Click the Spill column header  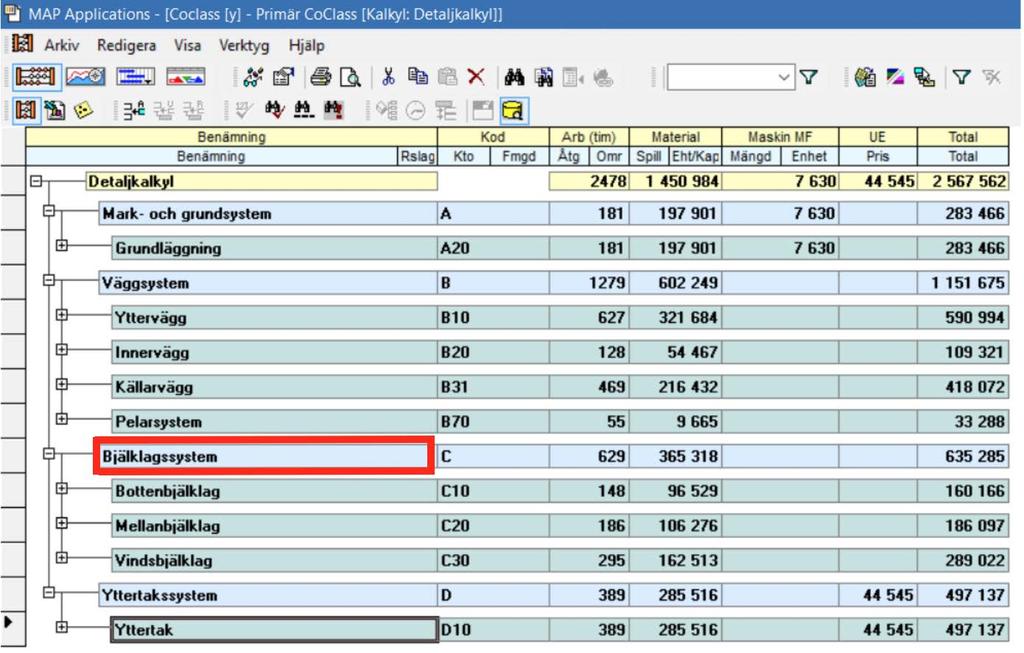click(648, 157)
